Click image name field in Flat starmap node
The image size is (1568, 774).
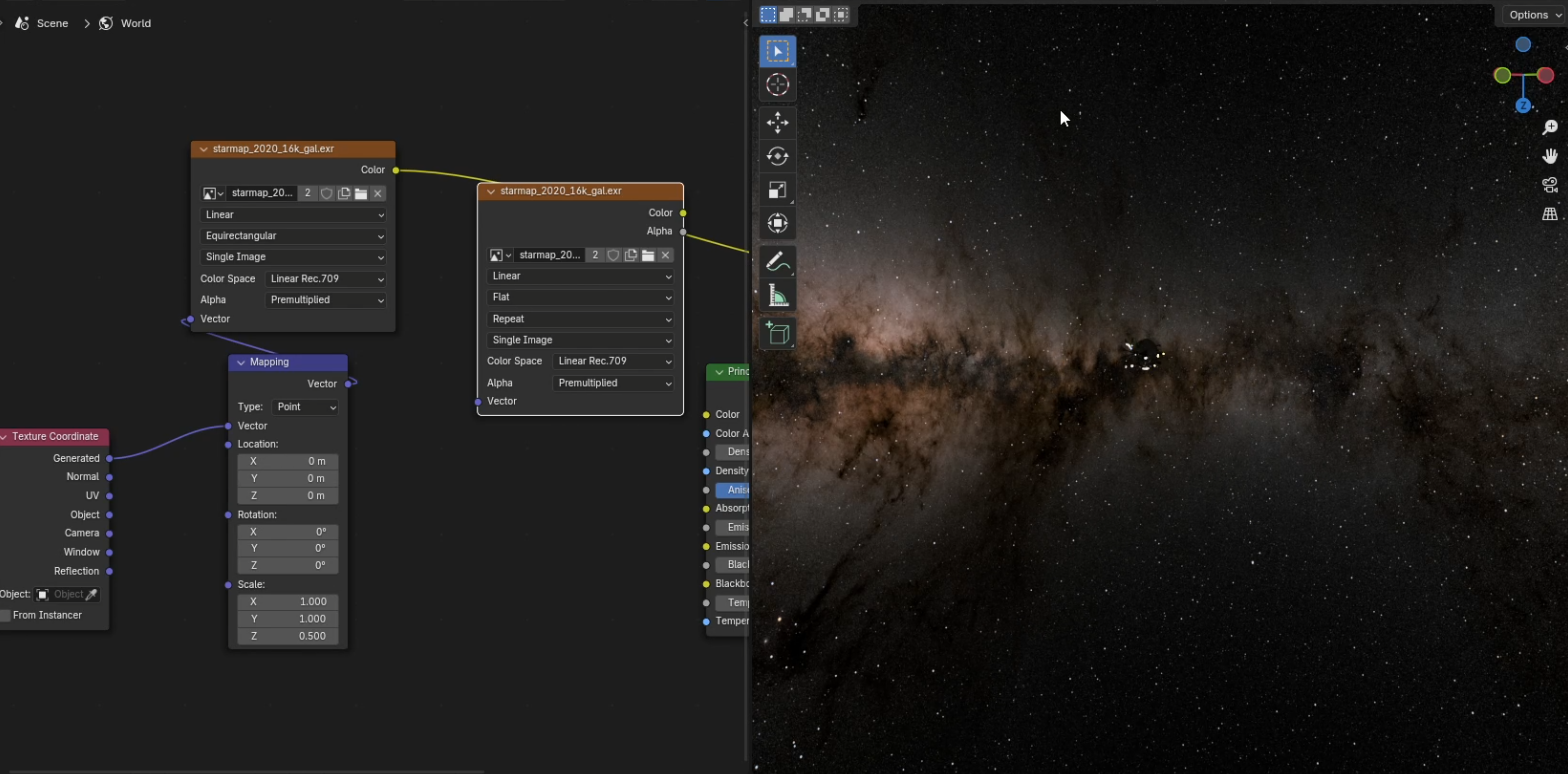(x=549, y=255)
